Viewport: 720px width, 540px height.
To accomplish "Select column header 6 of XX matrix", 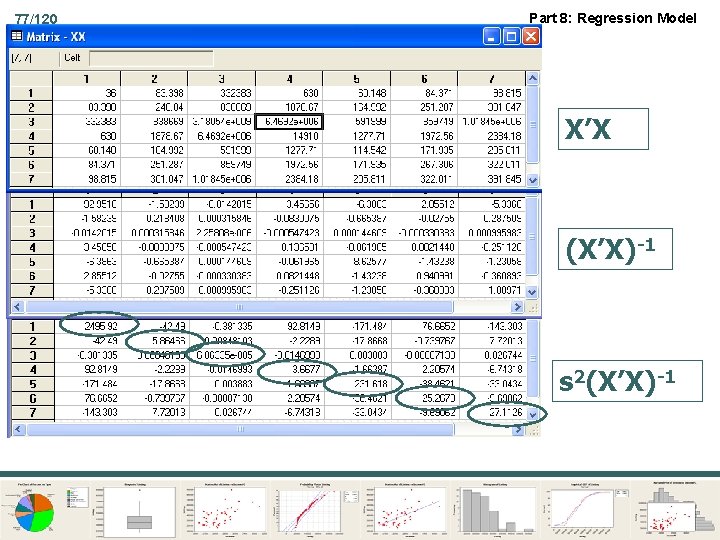I will (424, 79).
